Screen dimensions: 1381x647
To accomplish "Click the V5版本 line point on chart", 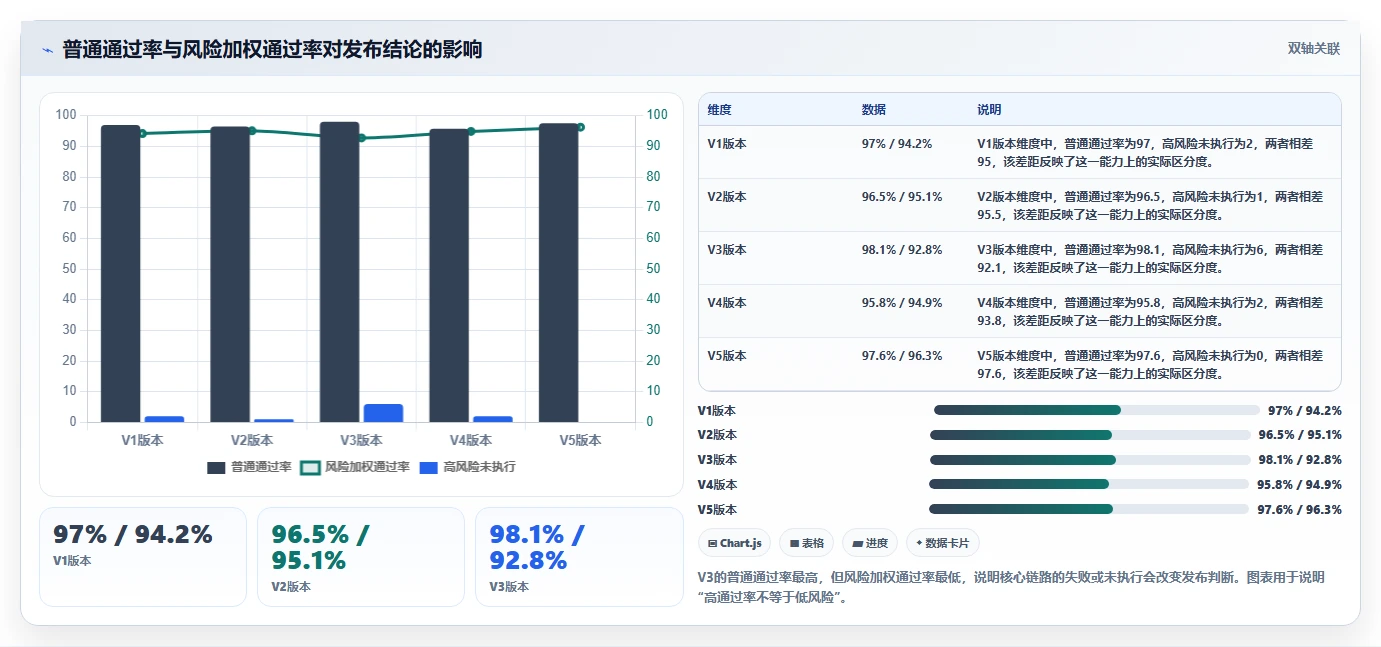I will [x=581, y=127].
